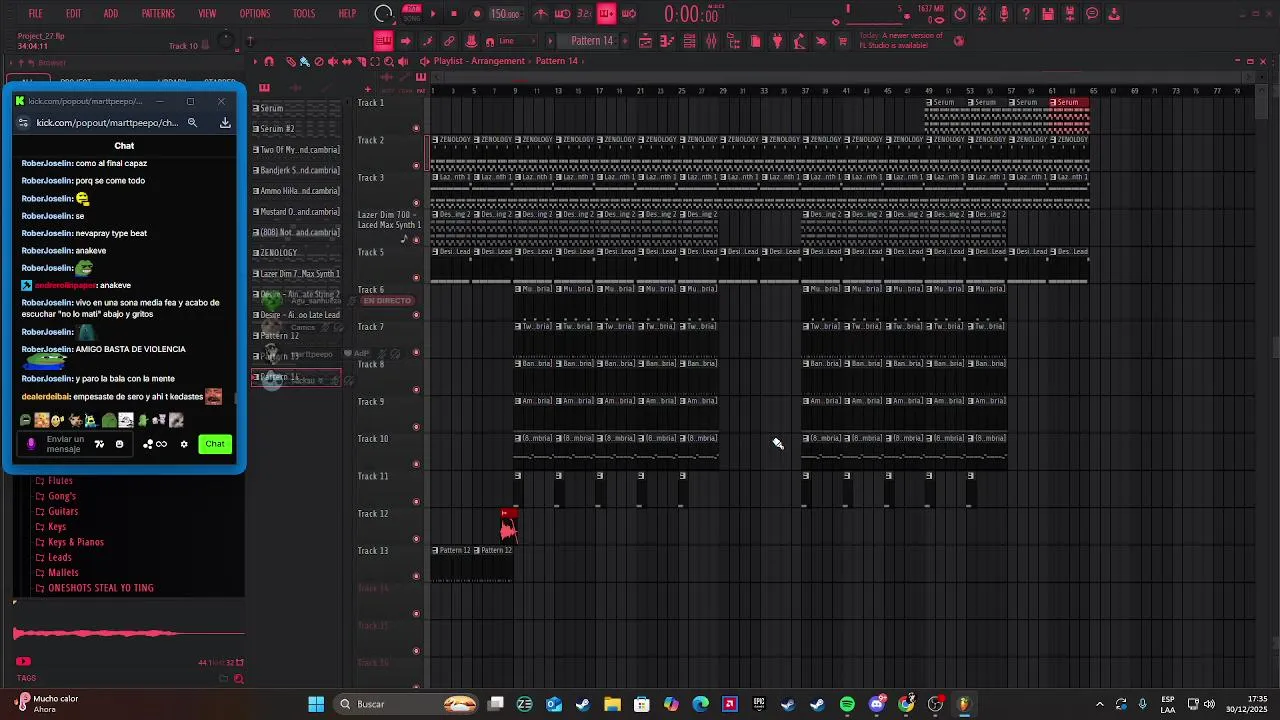Open the EDIT menu
The width and height of the screenshot is (1280, 720).
tap(73, 14)
